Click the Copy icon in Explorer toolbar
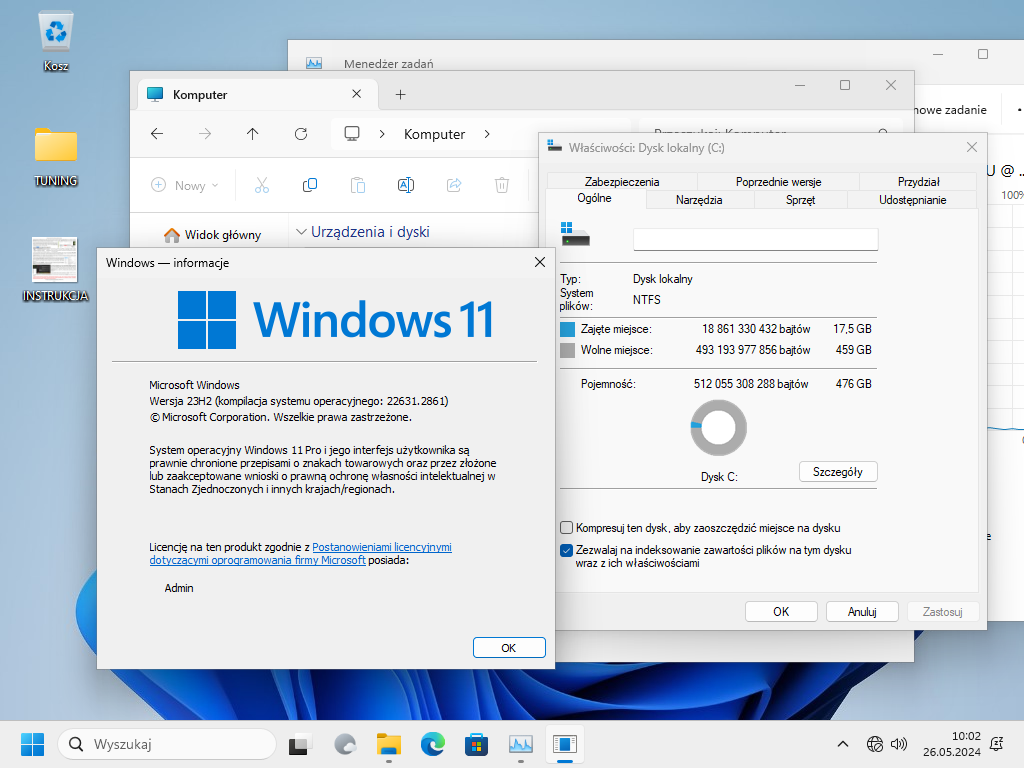The width and height of the screenshot is (1024, 768). [x=310, y=185]
